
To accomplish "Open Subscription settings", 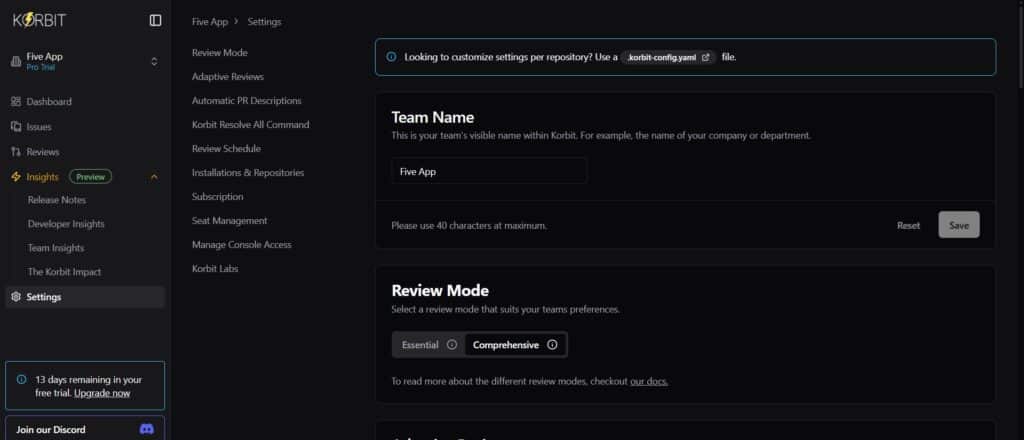I will pyautogui.click(x=217, y=196).
